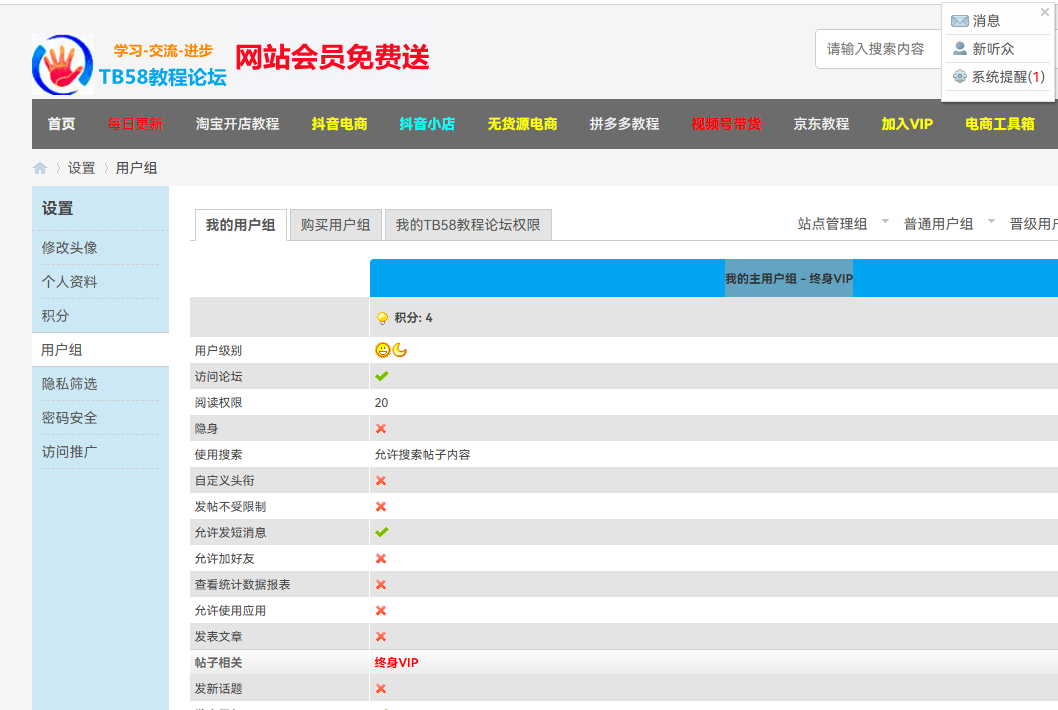Screen dimensions: 1058x710
Task: Open 电商工具箱 navigation item
Action: point(1000,124)
